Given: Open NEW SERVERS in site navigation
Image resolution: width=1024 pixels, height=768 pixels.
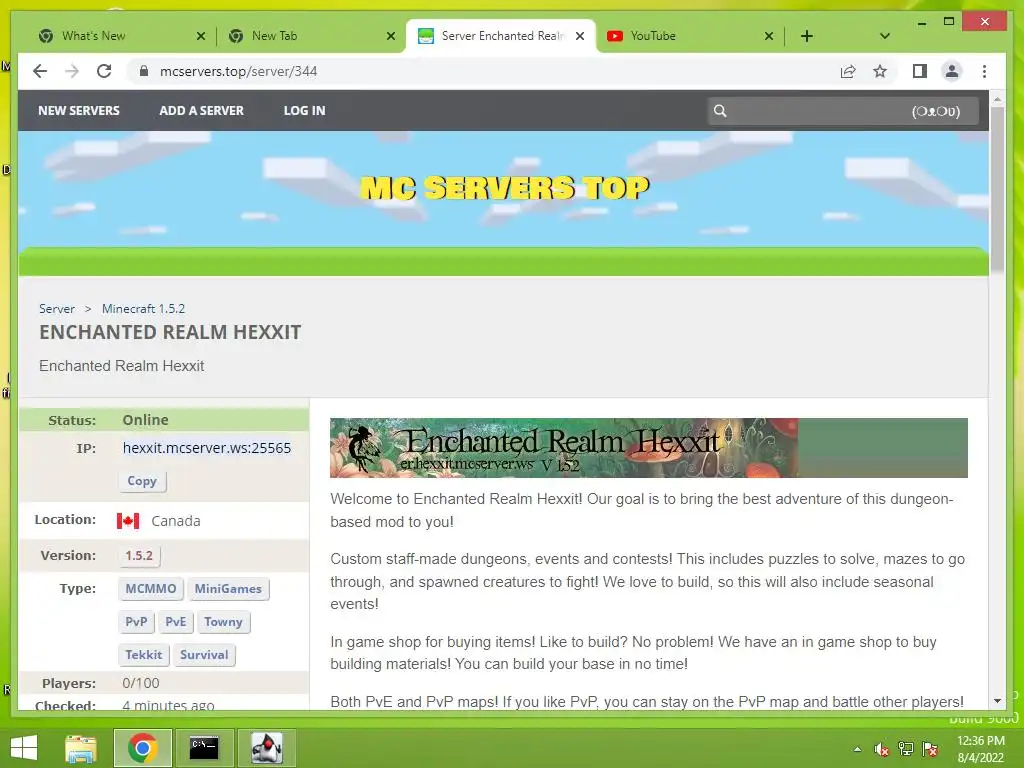Looking at the screenshot, I should 78,111.
